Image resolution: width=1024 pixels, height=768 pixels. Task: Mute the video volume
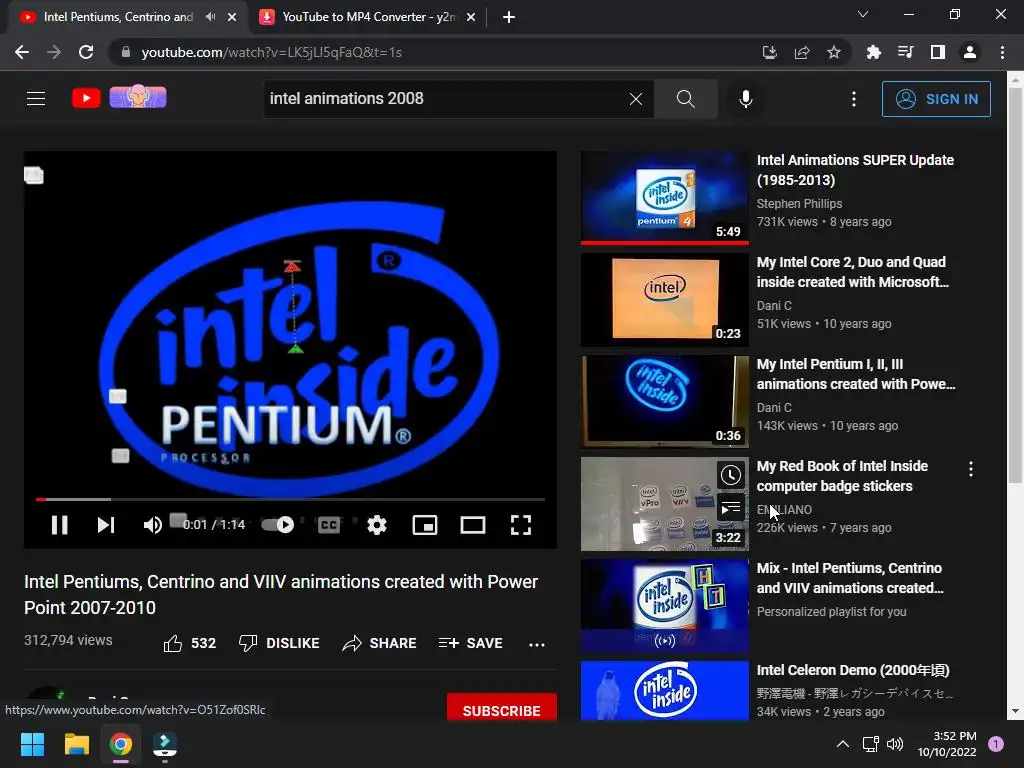(152, 524)
